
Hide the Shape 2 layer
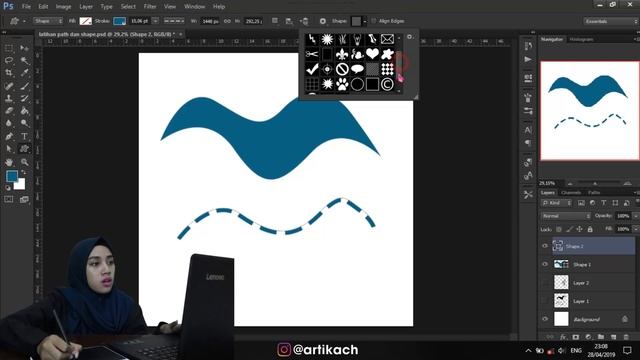(x=545, y=246)
